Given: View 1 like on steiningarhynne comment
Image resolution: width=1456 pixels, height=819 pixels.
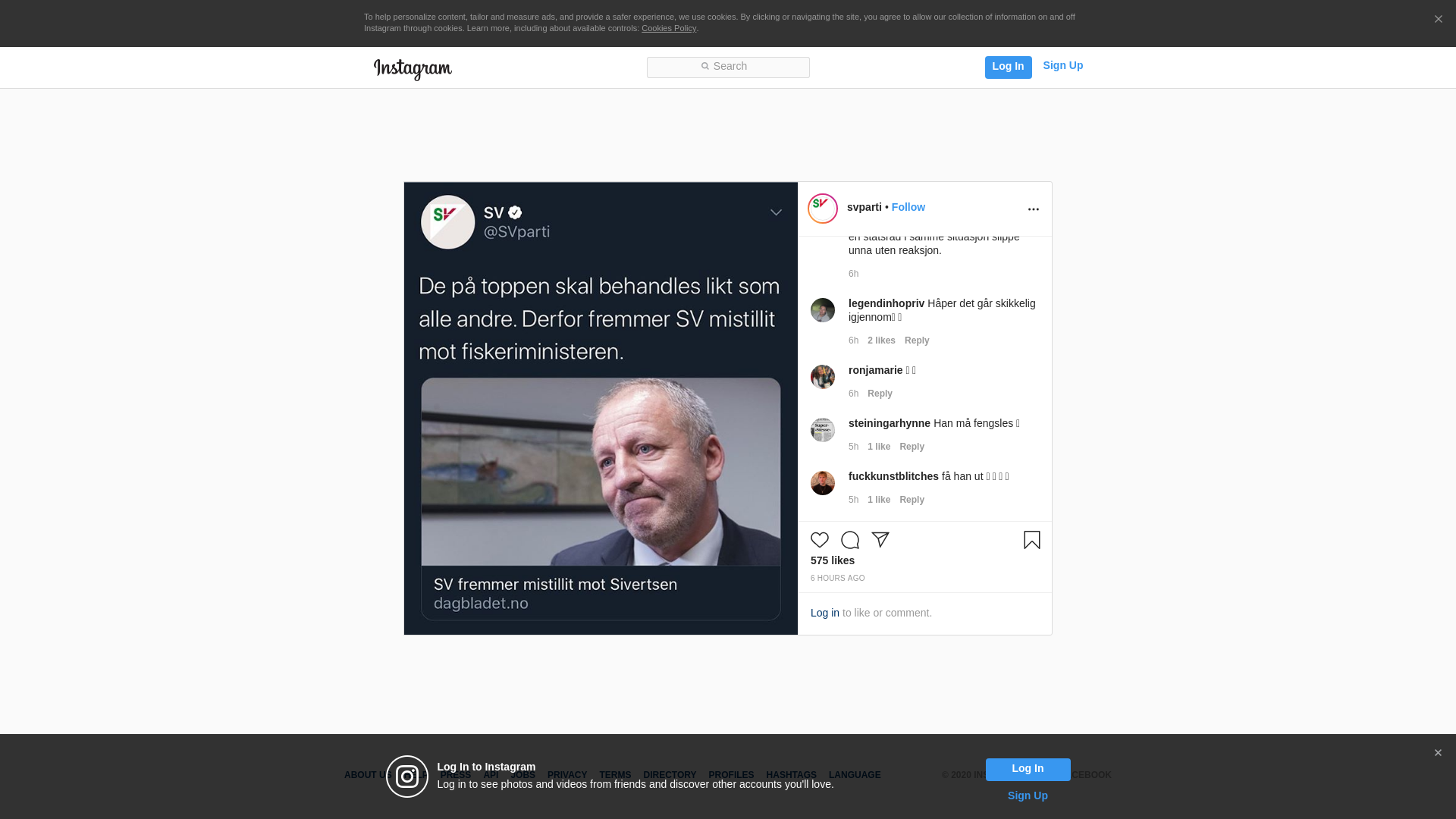Looking at the screenshot, I should [879, 447].
